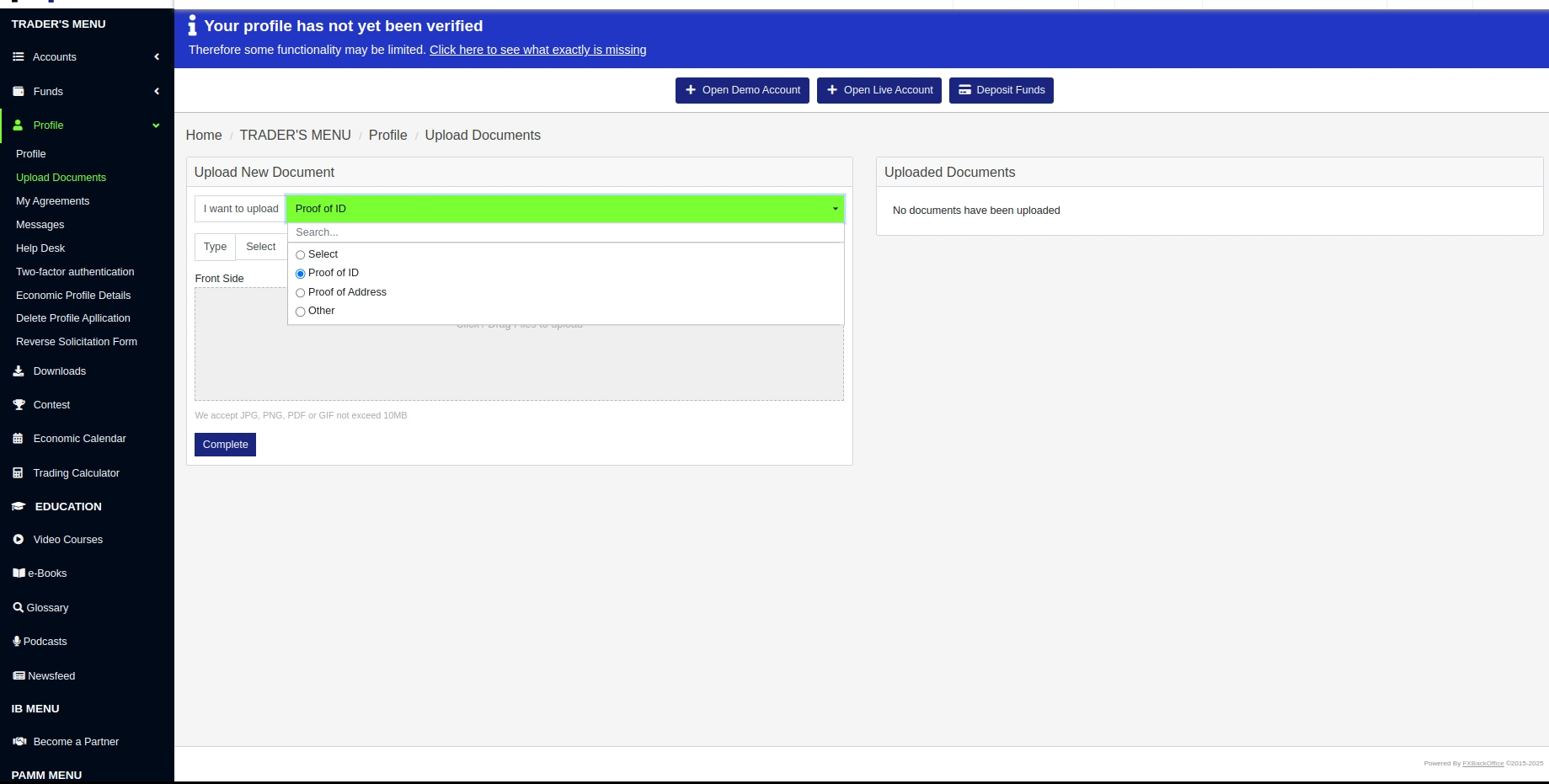
Task: Open the verification missing details link
Action: click(x=537, y=50)
